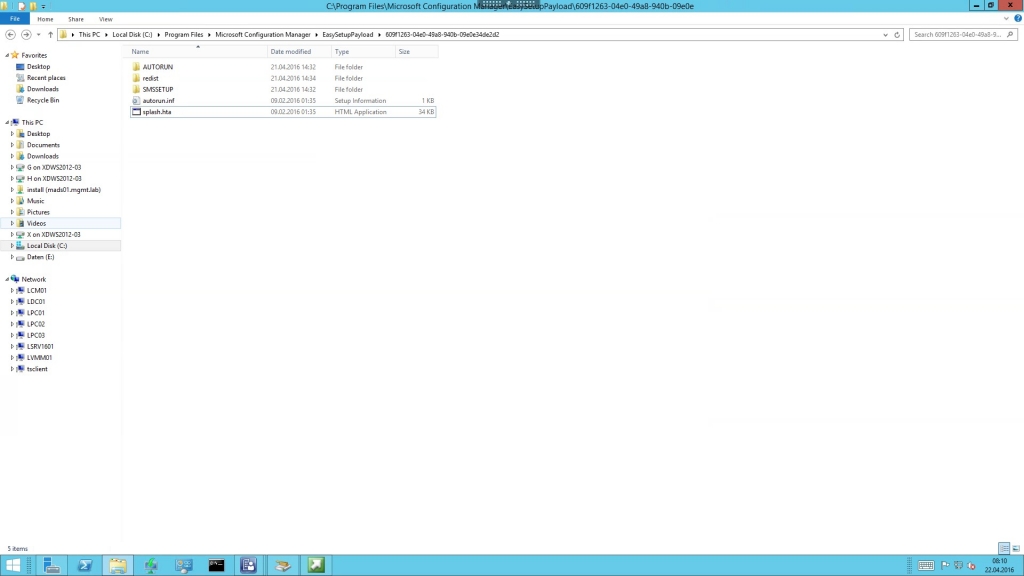This screenshot has height=576, width=1024.
Task: Open the address bar history dropdown
Action: [x=885, y=34]
